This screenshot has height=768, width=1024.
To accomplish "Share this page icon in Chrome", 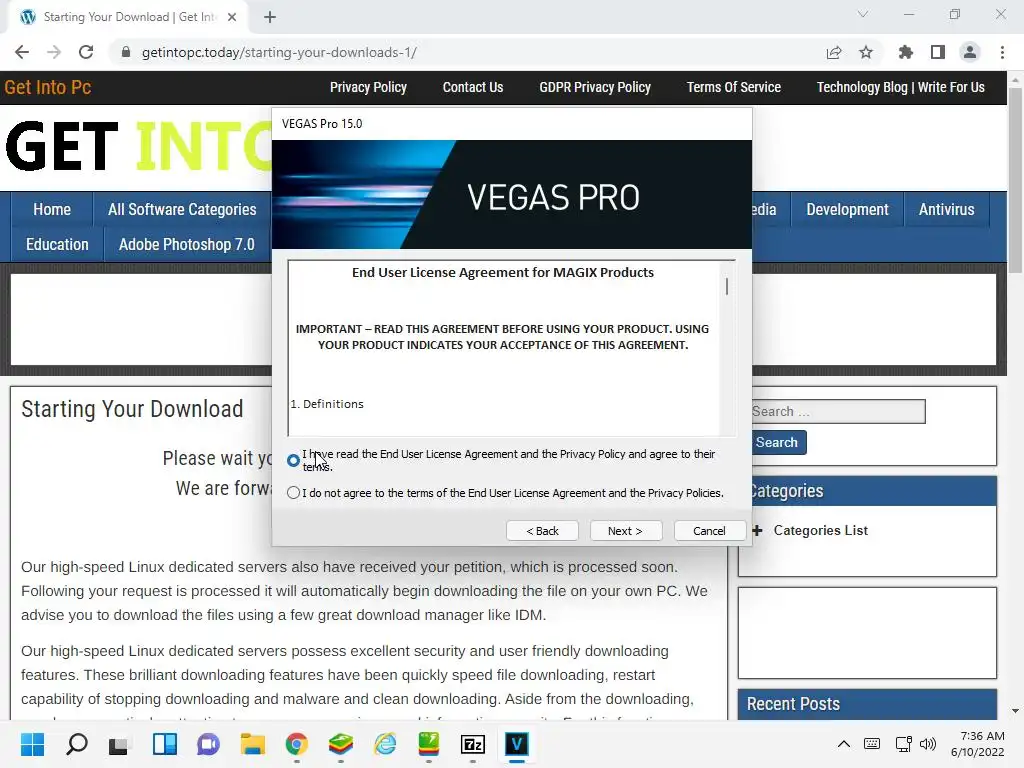I will 834,52.
